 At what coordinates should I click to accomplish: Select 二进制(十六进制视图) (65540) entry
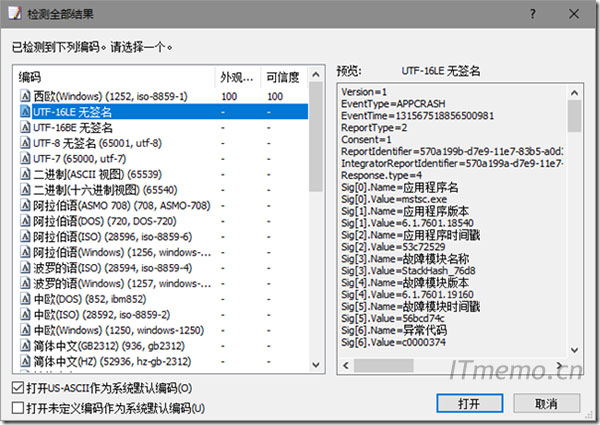(105, 190)
